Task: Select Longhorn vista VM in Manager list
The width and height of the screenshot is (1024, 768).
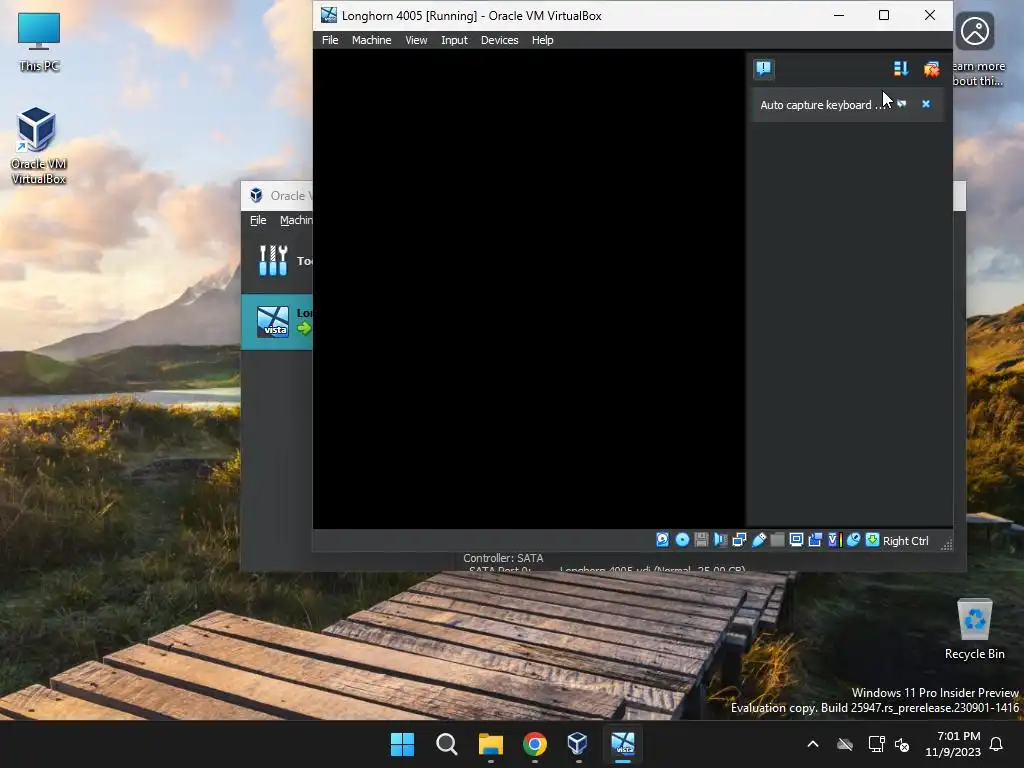Action: [x=277, y=321]
